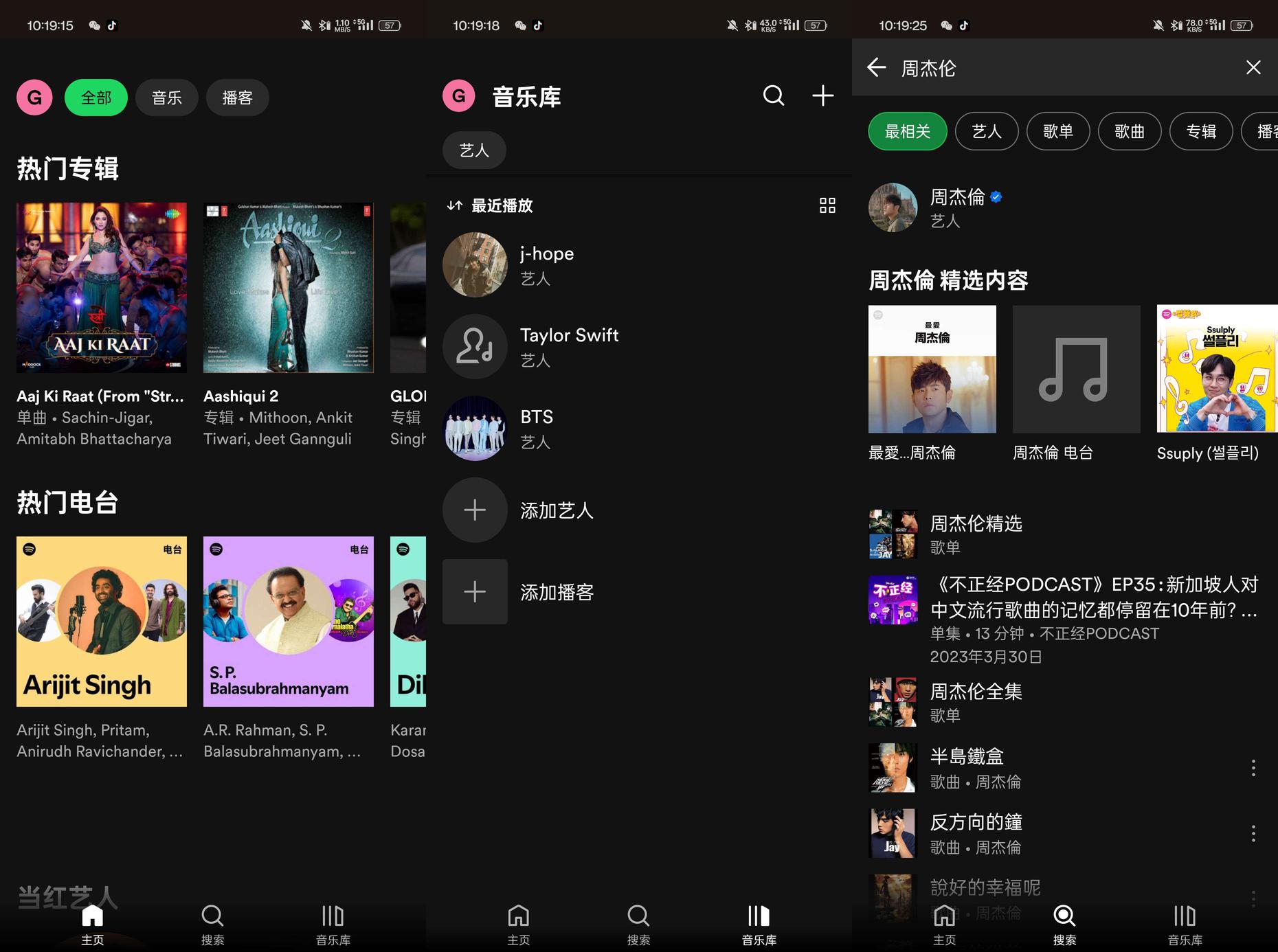Viewport: 1278px width, 952px height.
Task: Tap WeChat icon in second status bar
Action: [x=520, y=25]
